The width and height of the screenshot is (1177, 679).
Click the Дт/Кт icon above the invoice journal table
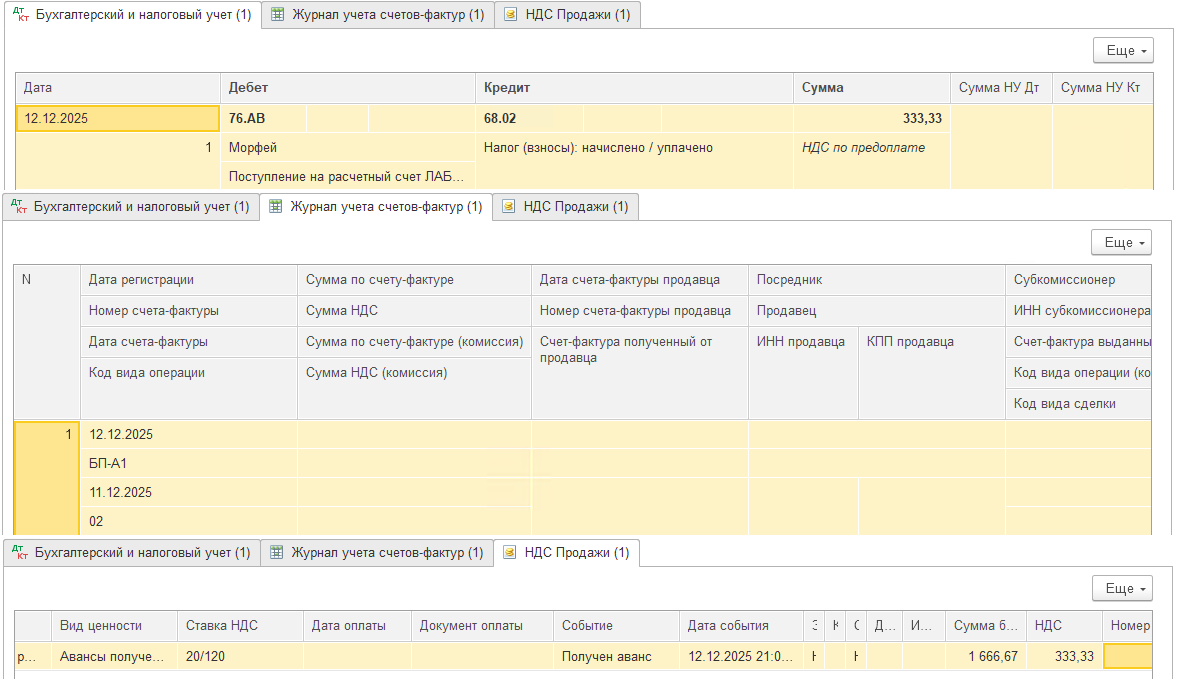[19, 207]
